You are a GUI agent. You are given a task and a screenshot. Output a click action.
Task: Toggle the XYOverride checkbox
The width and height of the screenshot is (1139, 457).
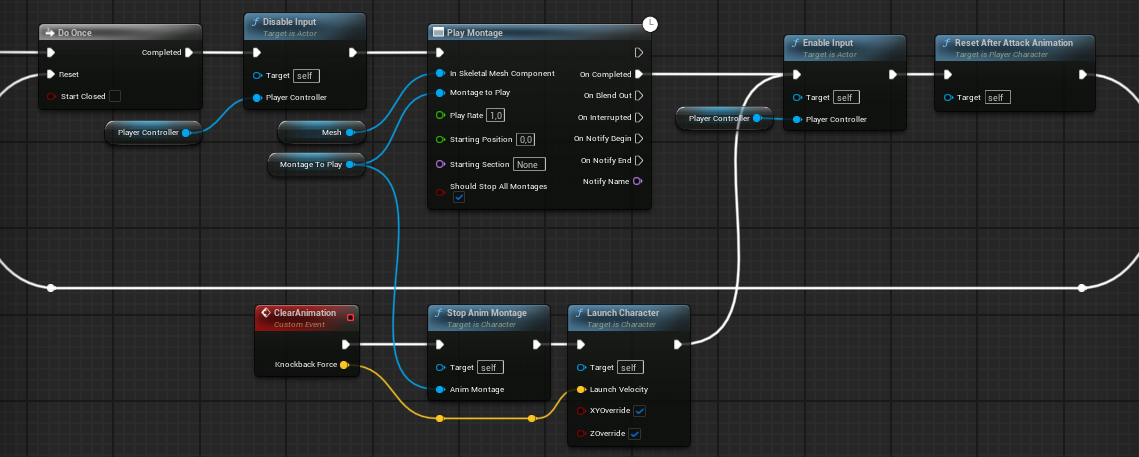639,411
